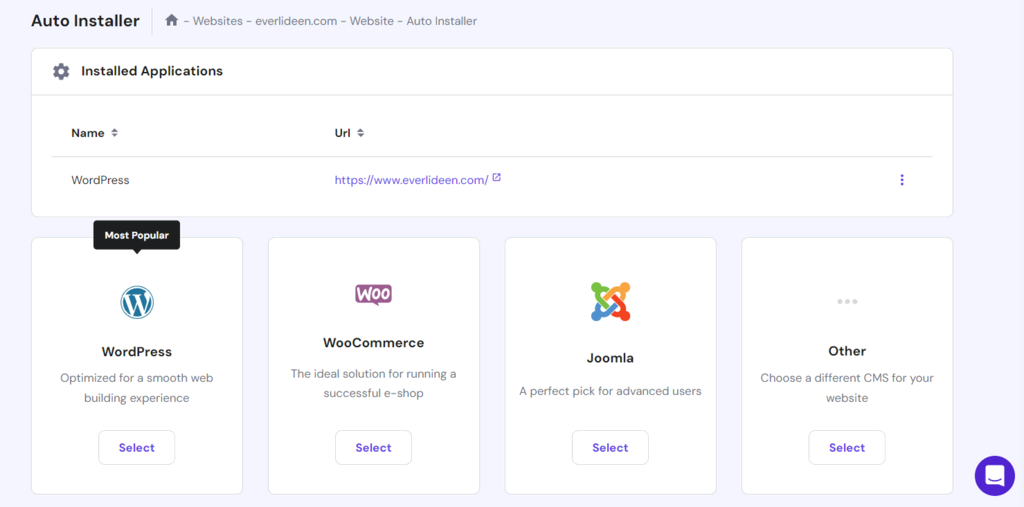Image resolution: width=1024 pixels, height=507 pixels.
Task: Click 'Choose a different CMS' description text
Action: click(847, 387)
